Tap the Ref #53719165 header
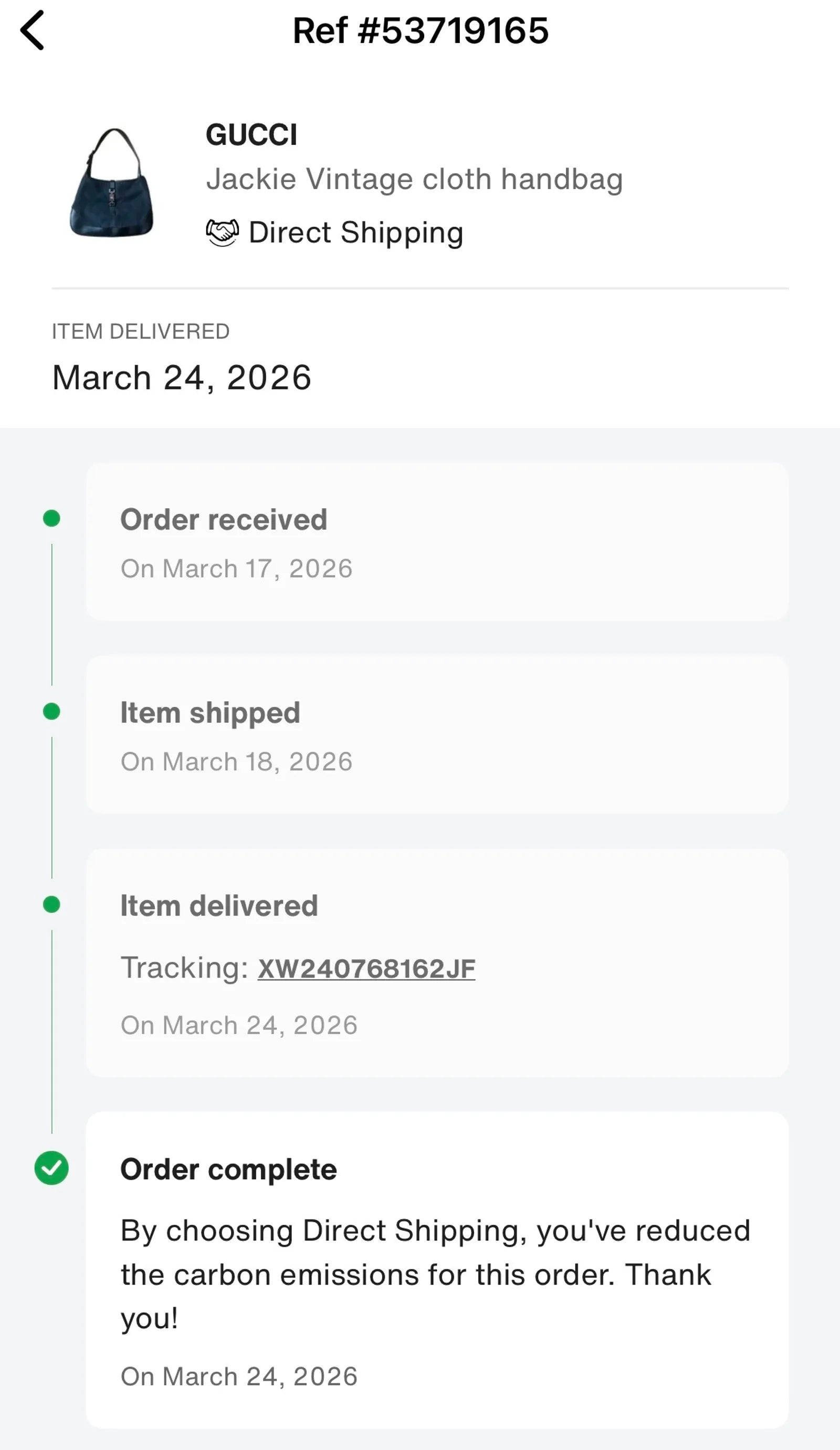840x1450 pixels. tap(421, 30)
